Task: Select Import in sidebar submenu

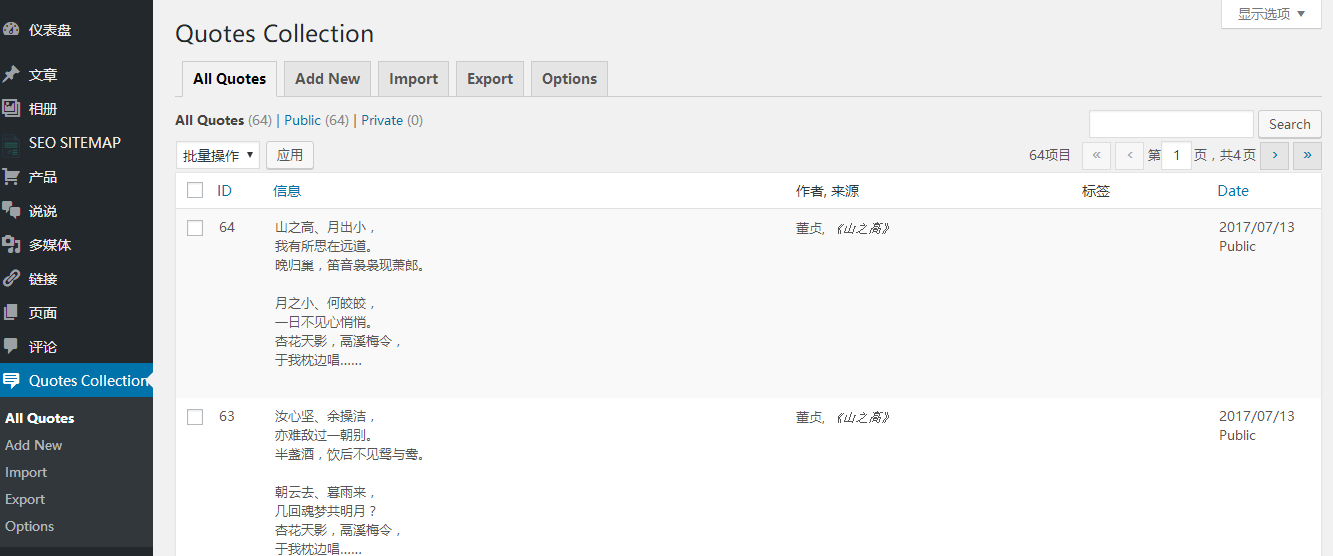Action: click(x=26, y=472)
